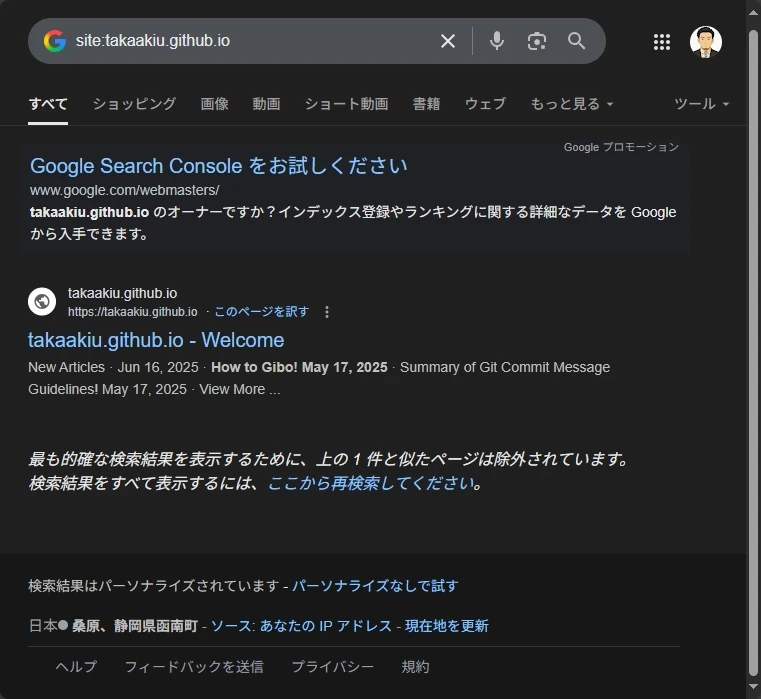Click the vertical scrollbar thumb

tap(753, 353)
